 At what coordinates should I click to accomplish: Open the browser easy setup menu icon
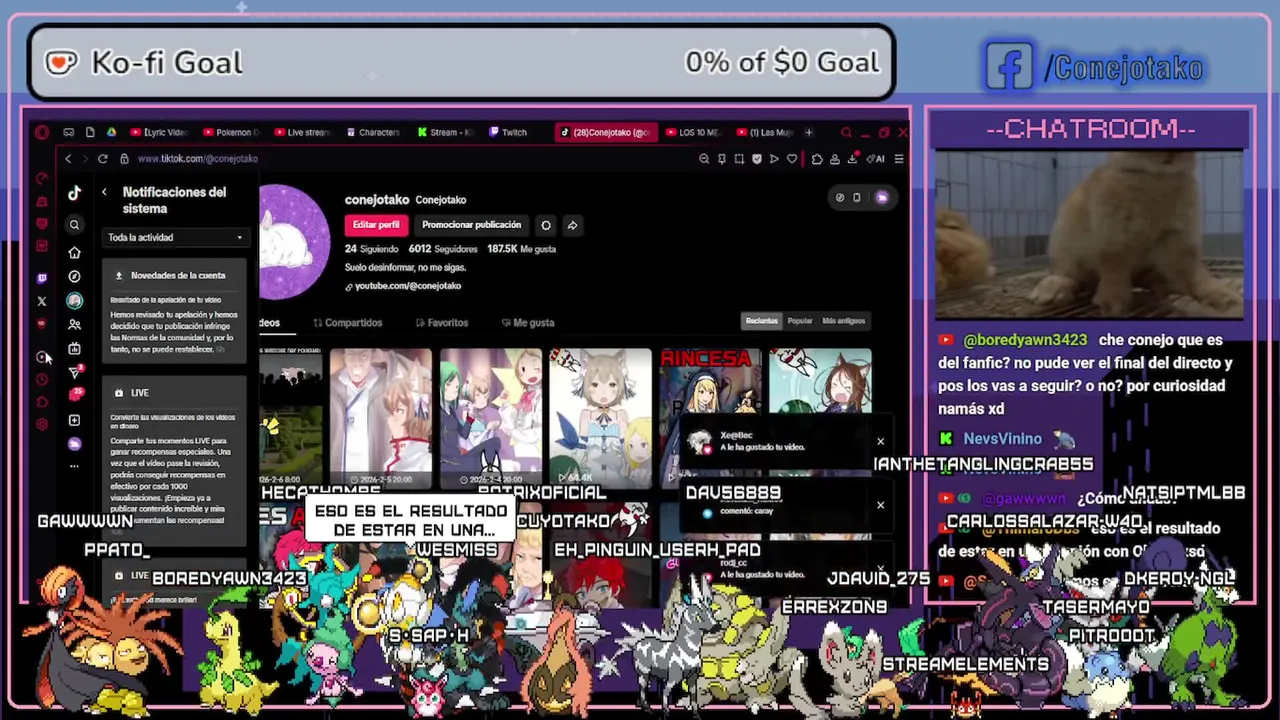coord(899,159)
